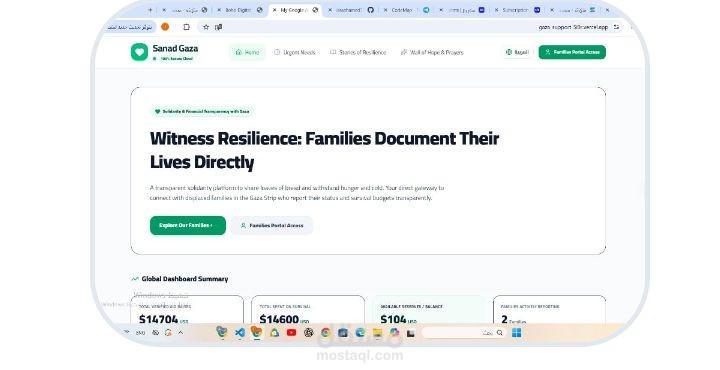
Task: Click the address bar URL text
Action: click(x=573, y=27)
